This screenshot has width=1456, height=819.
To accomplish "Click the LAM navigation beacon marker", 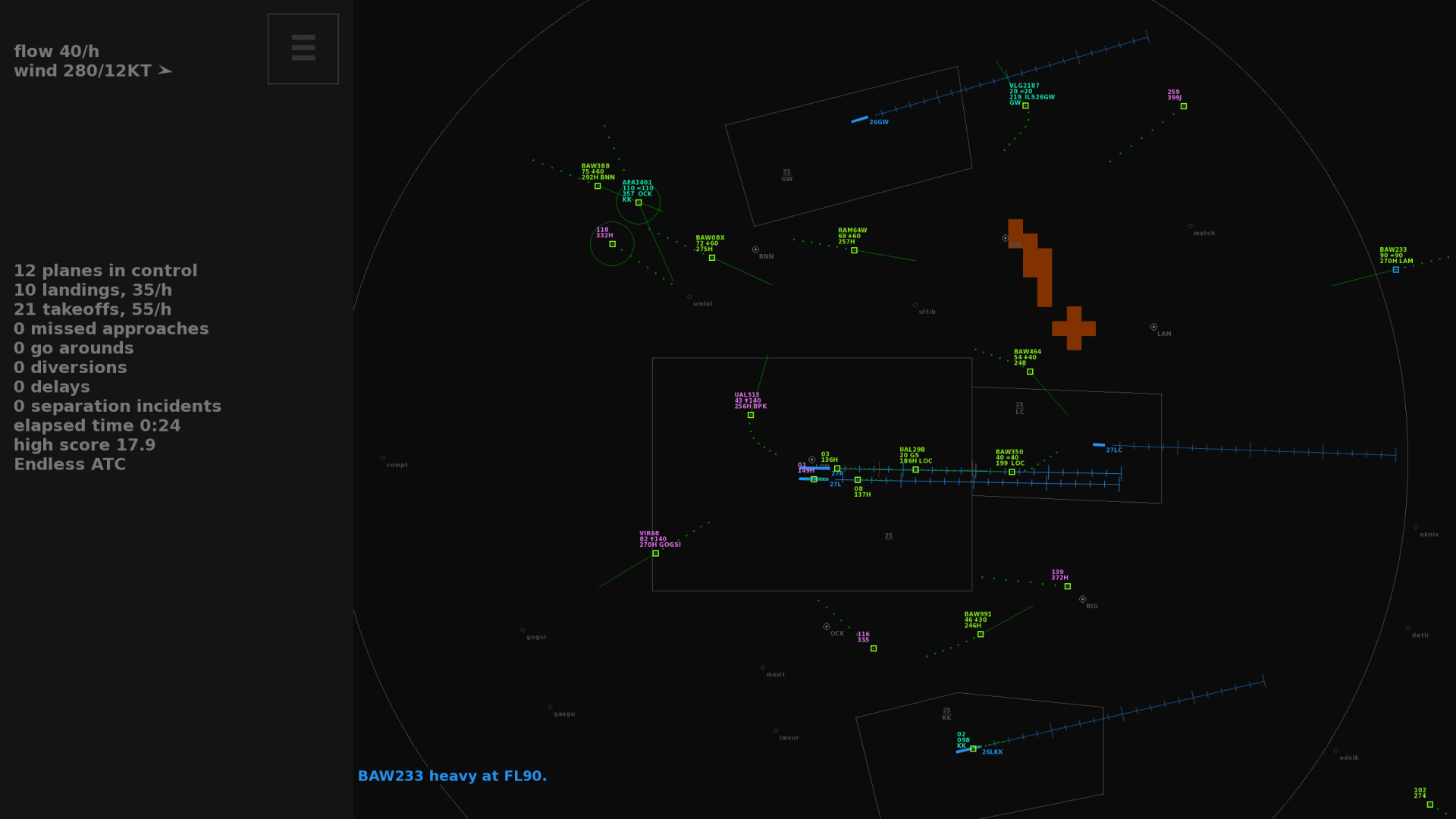I will [x=1153, y=327].
